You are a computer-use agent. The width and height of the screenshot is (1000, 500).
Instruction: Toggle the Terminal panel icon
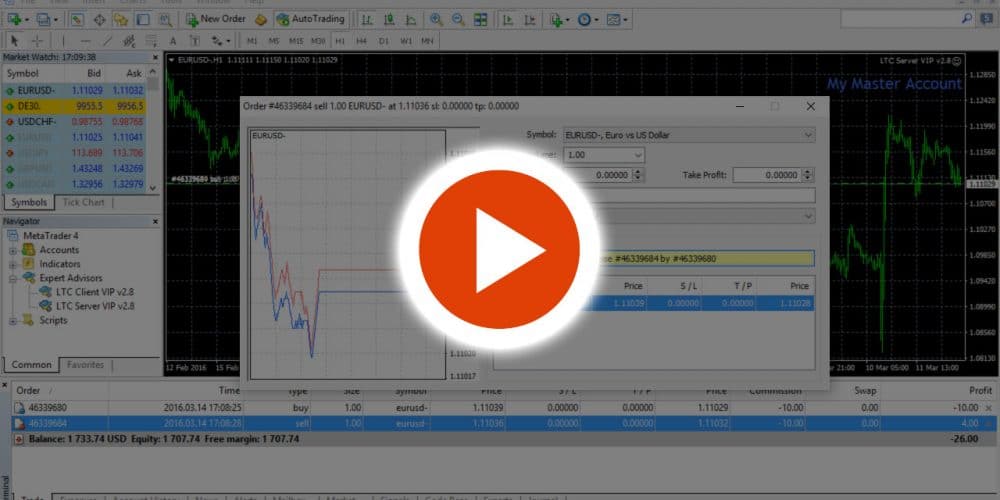coord(142,20)
